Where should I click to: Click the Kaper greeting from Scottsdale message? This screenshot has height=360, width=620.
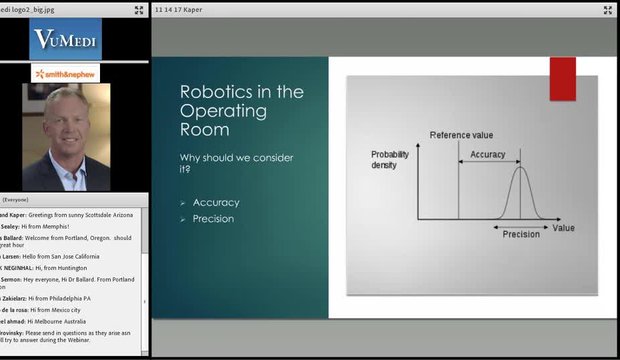[66, 215]
